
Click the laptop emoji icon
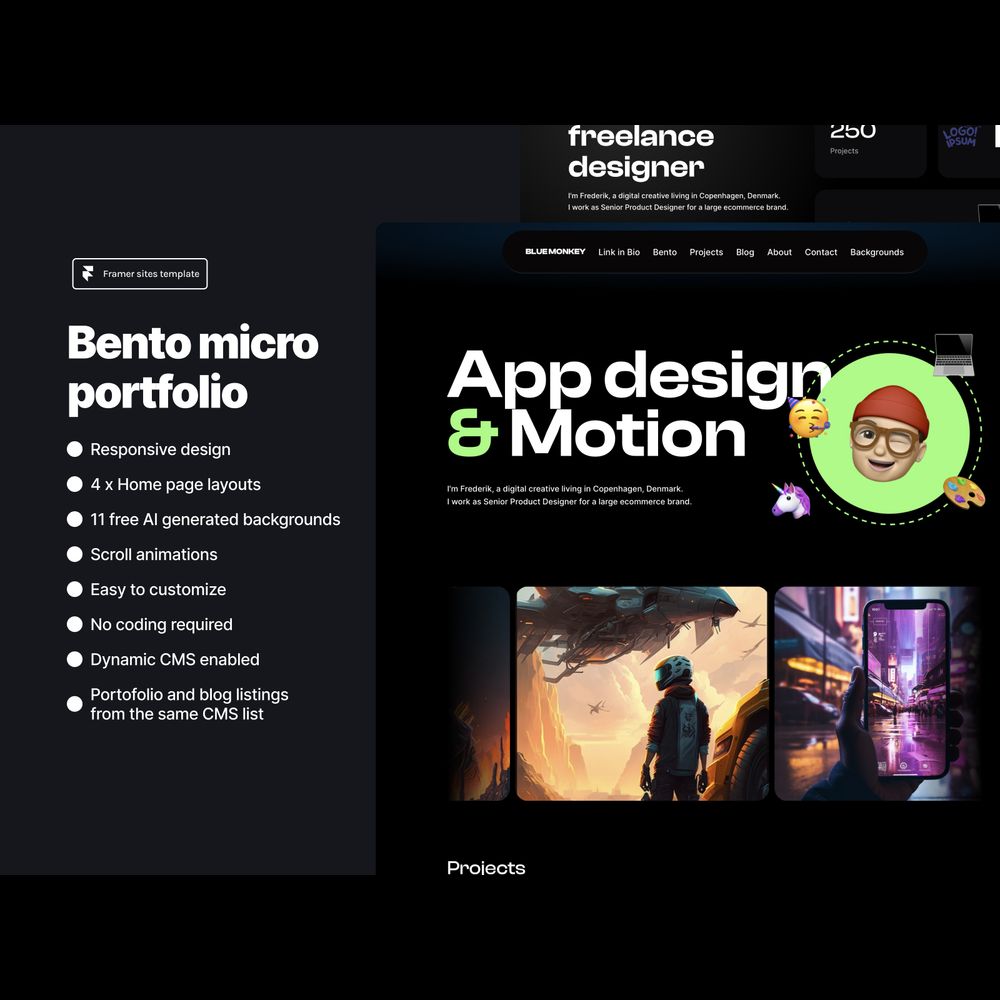click(953, 355)
